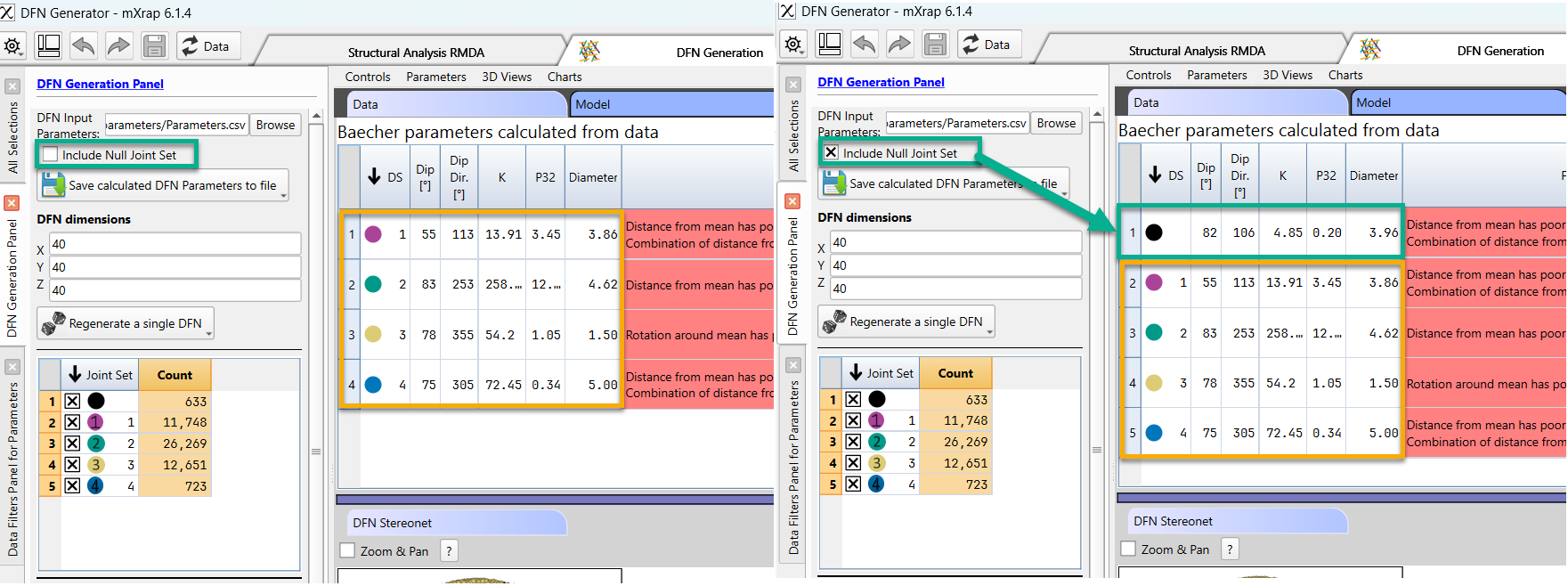
Task: Click the save disk icon in left window
Action: pos(154,45)
